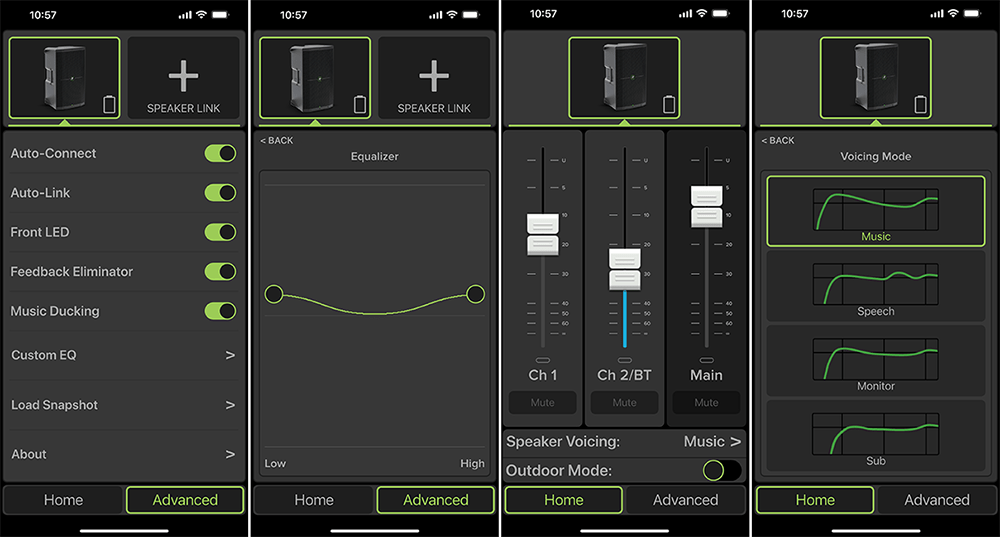Viewport: 1000px width, 537px height.
Task: Click the Low EQ circle handle
Action: [x=274, y=294]
